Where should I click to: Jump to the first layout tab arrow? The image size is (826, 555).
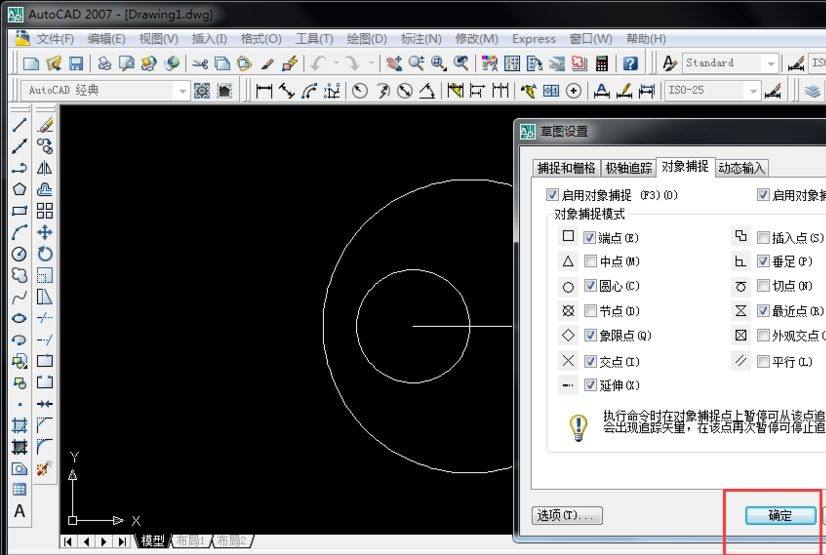coord(67,541)
